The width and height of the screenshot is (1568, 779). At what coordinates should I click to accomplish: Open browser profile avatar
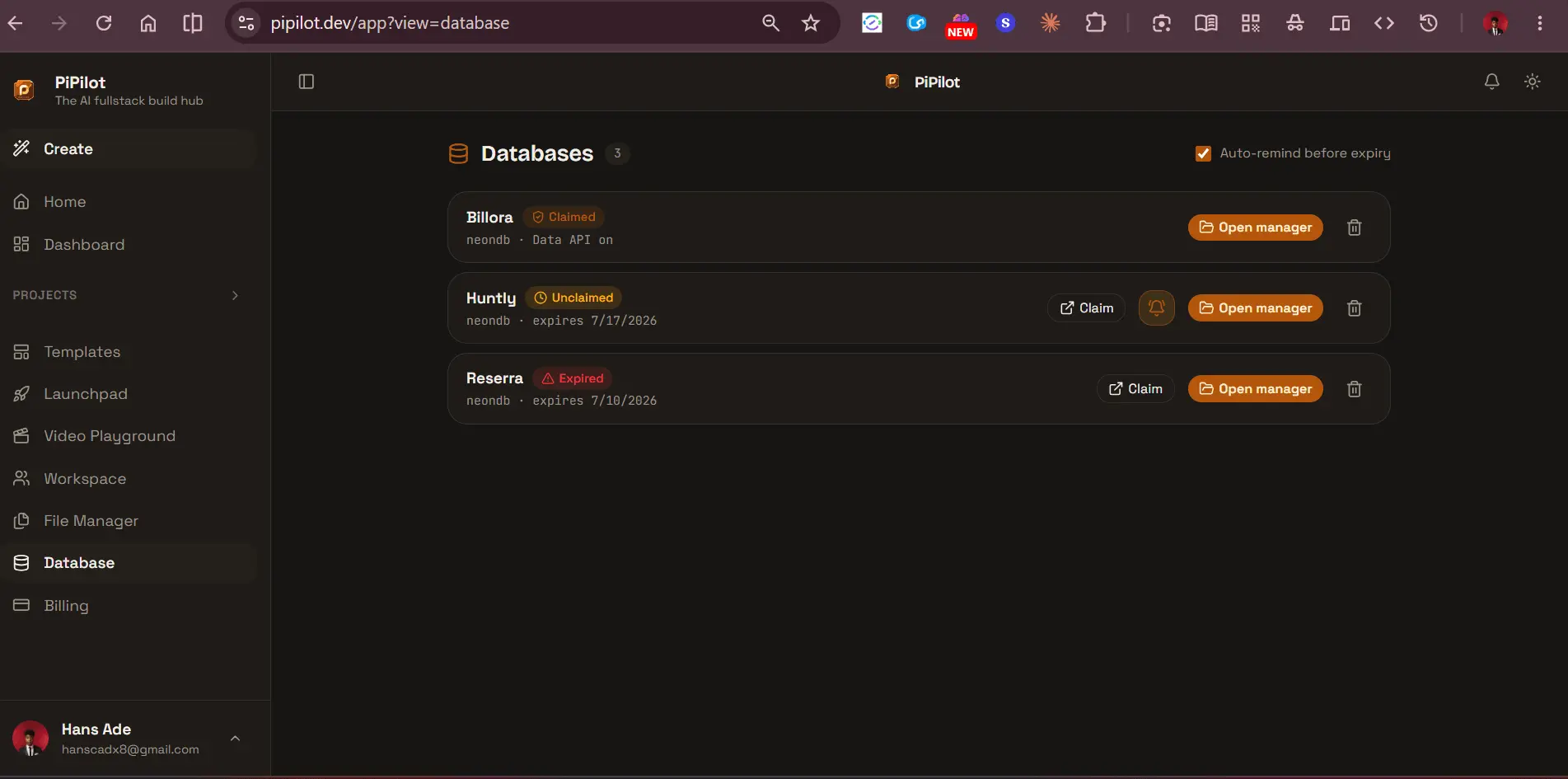1495,23
